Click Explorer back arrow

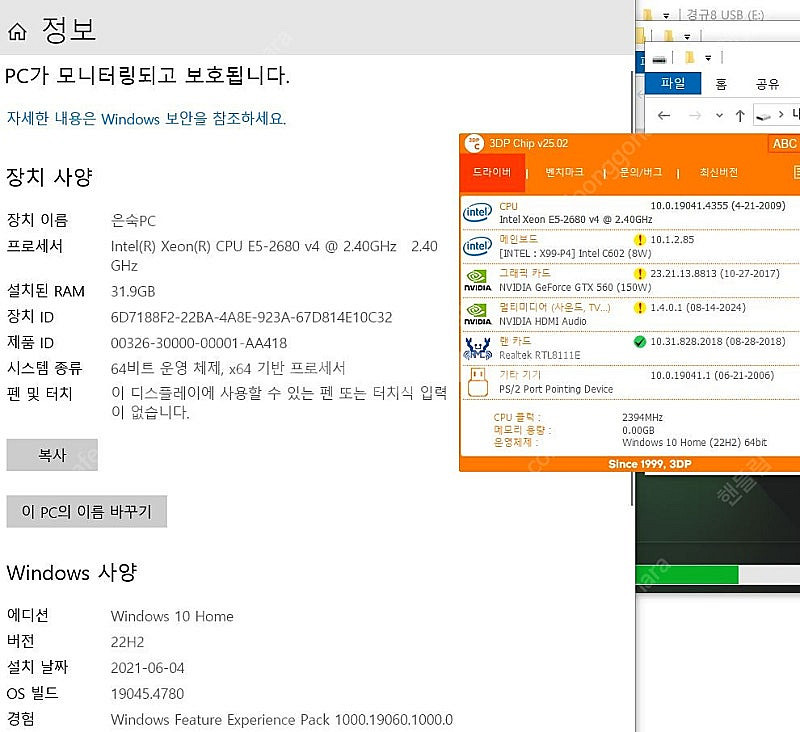664,116
